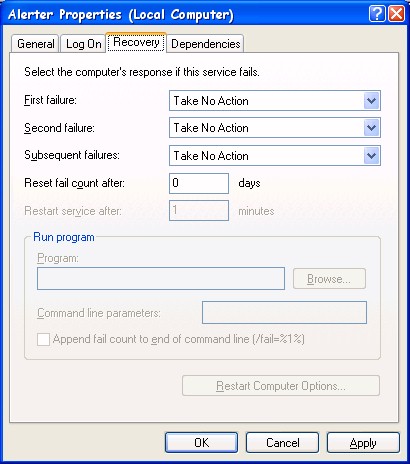The height and width of the screenshot is (464, 410).
Task: Click the title bar help question mark icon
Action: point(377,14)
